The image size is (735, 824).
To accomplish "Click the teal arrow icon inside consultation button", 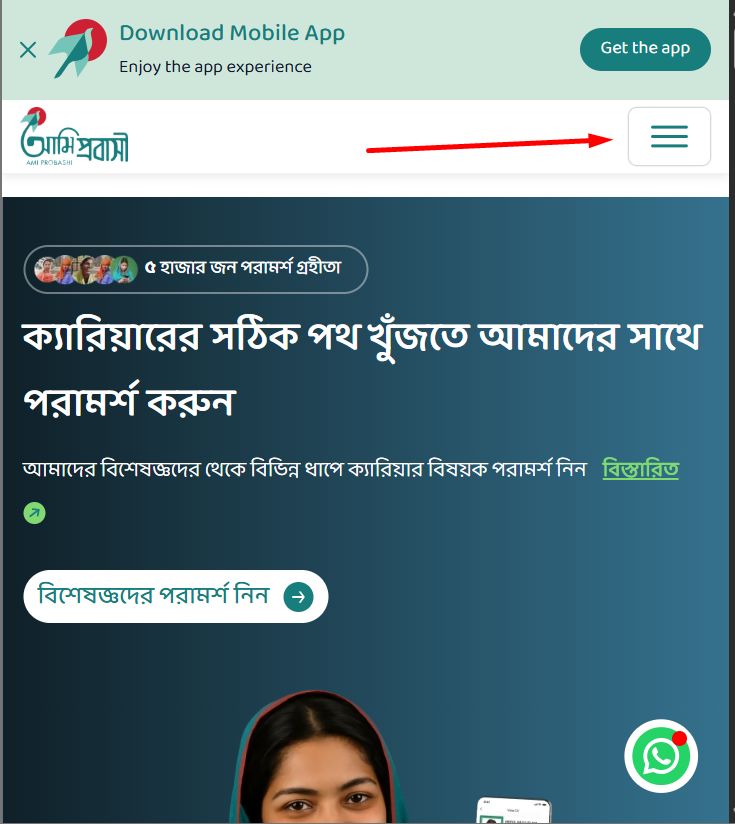I will click(x=298, y=596).
